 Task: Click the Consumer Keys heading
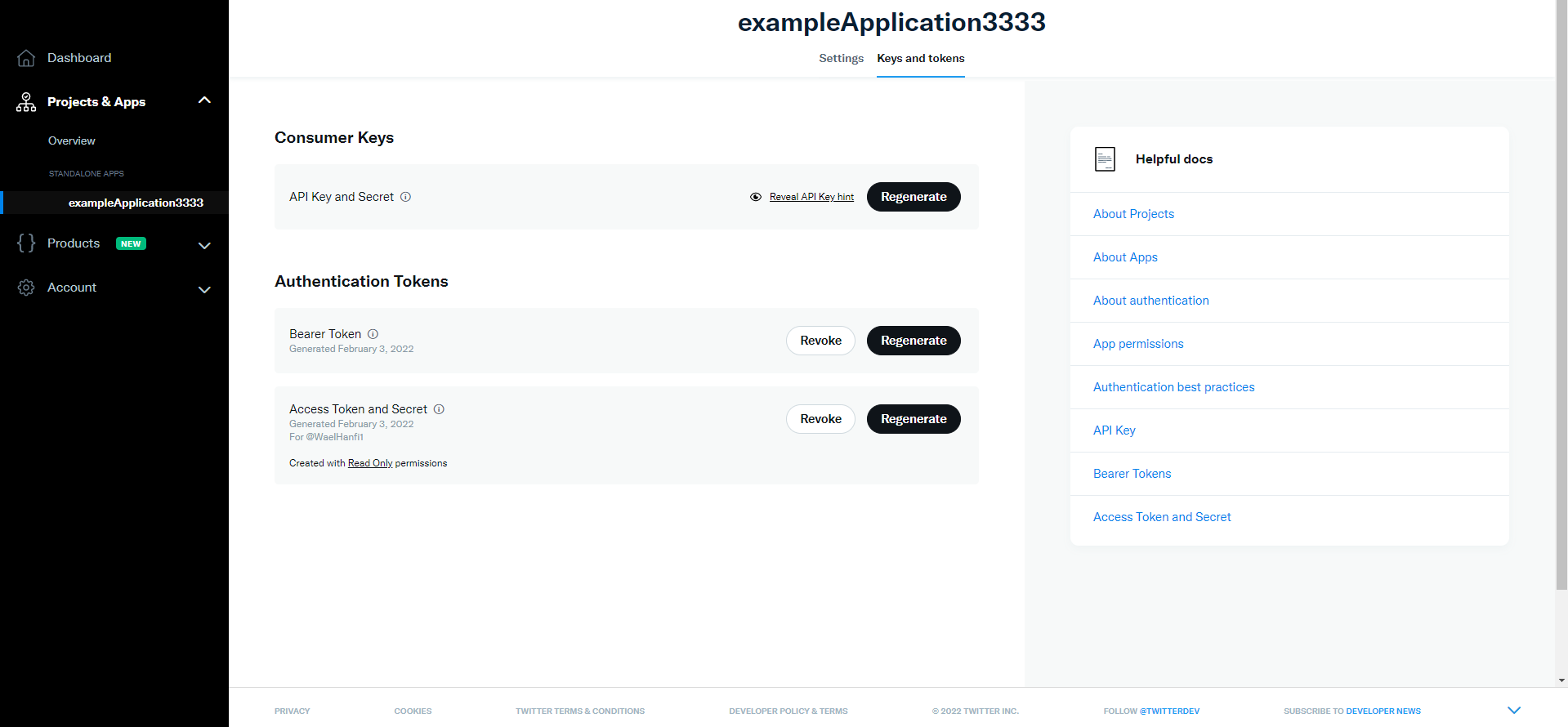tap(334, 137)
